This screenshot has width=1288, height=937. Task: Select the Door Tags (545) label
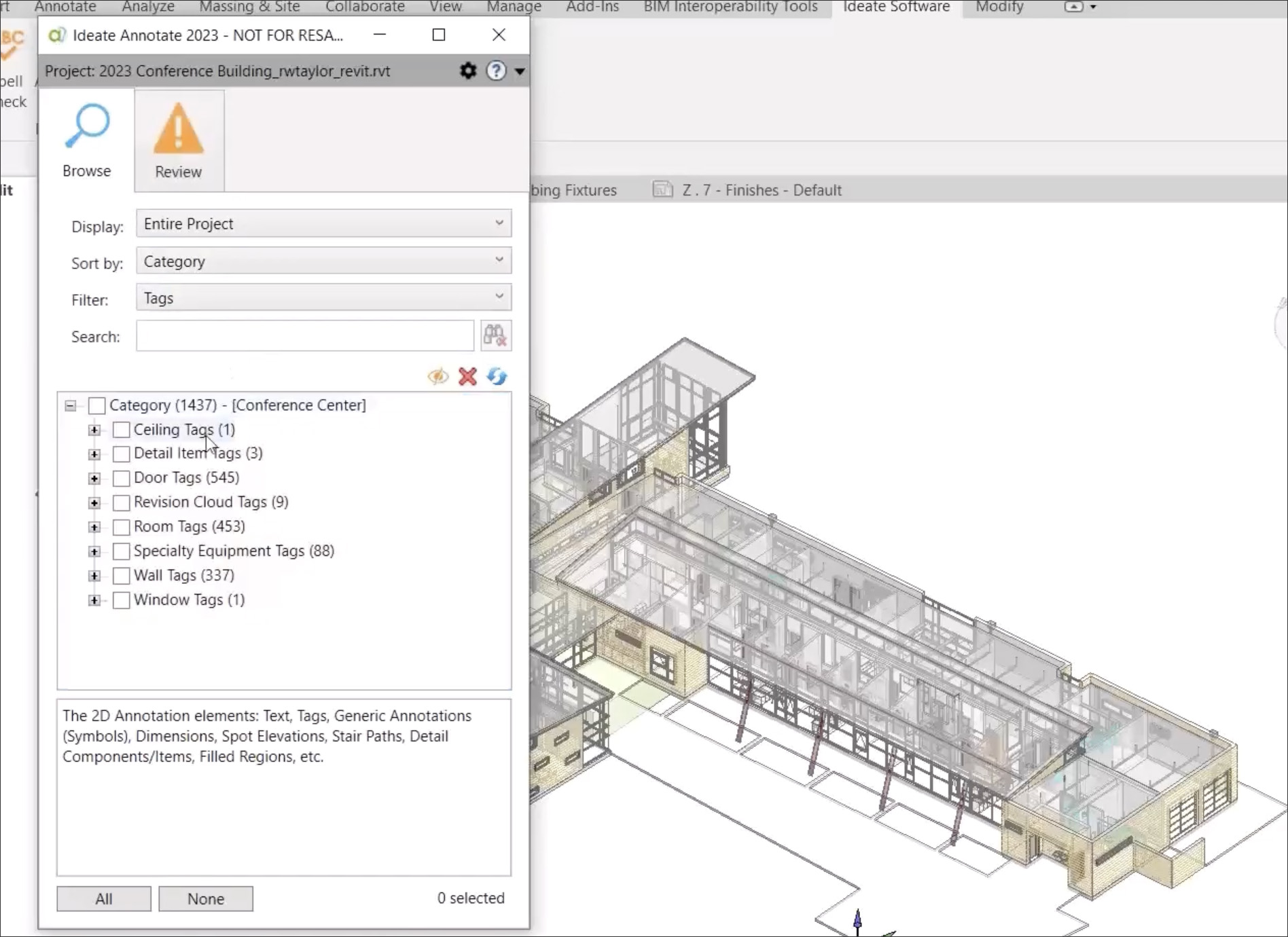point(187,478)
